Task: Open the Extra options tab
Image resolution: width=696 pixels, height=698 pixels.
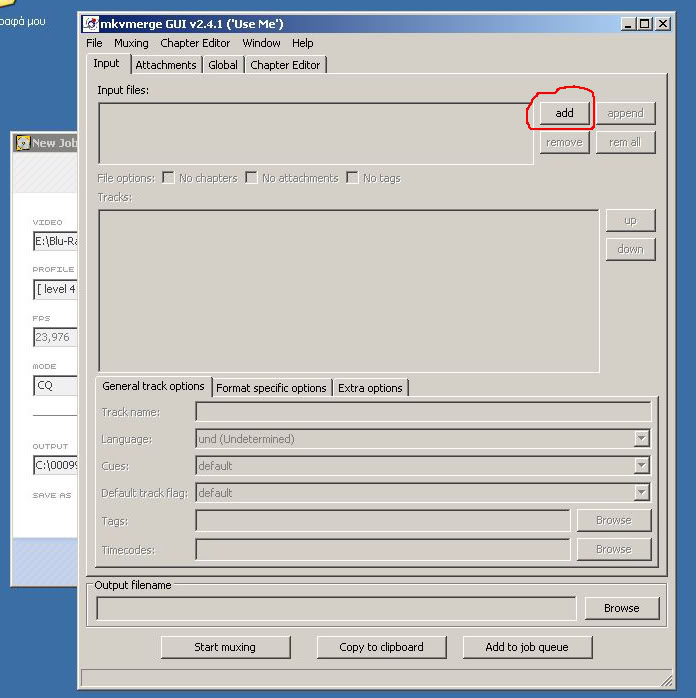Action: coord(370,388)
